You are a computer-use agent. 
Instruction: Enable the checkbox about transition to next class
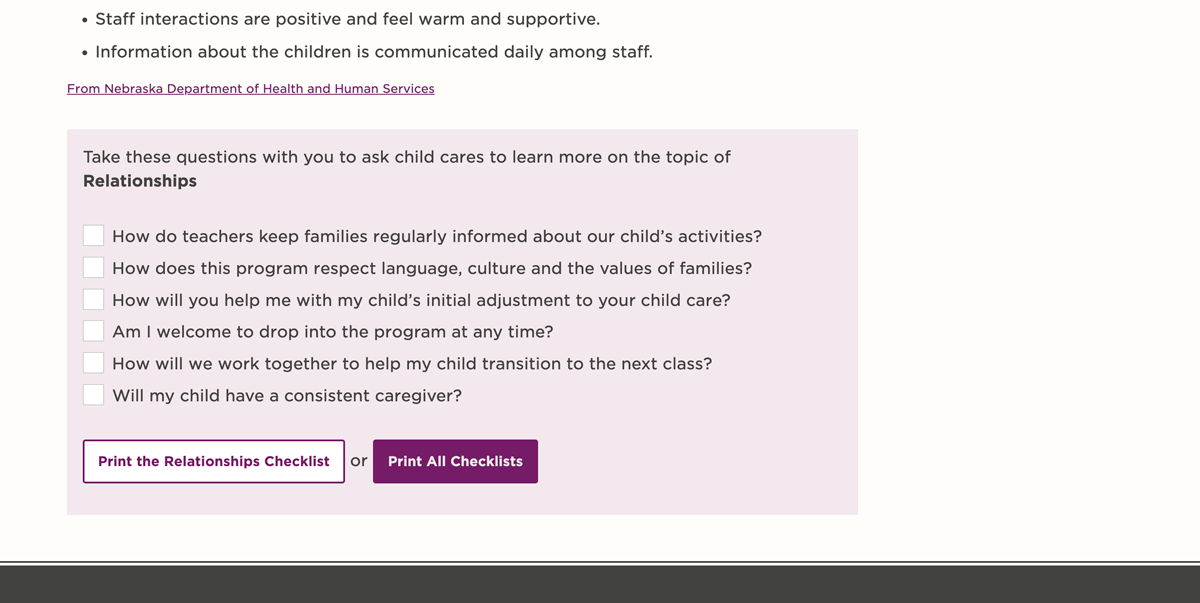(x=93, y=362)
